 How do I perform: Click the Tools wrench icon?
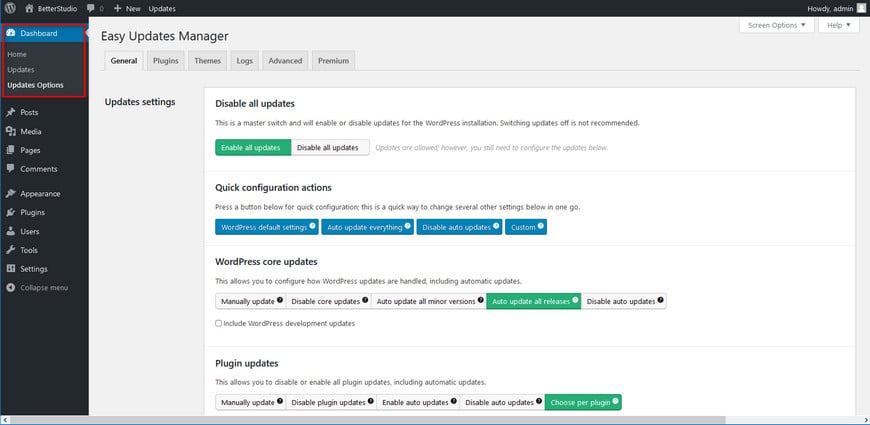(x=11, y=250)
